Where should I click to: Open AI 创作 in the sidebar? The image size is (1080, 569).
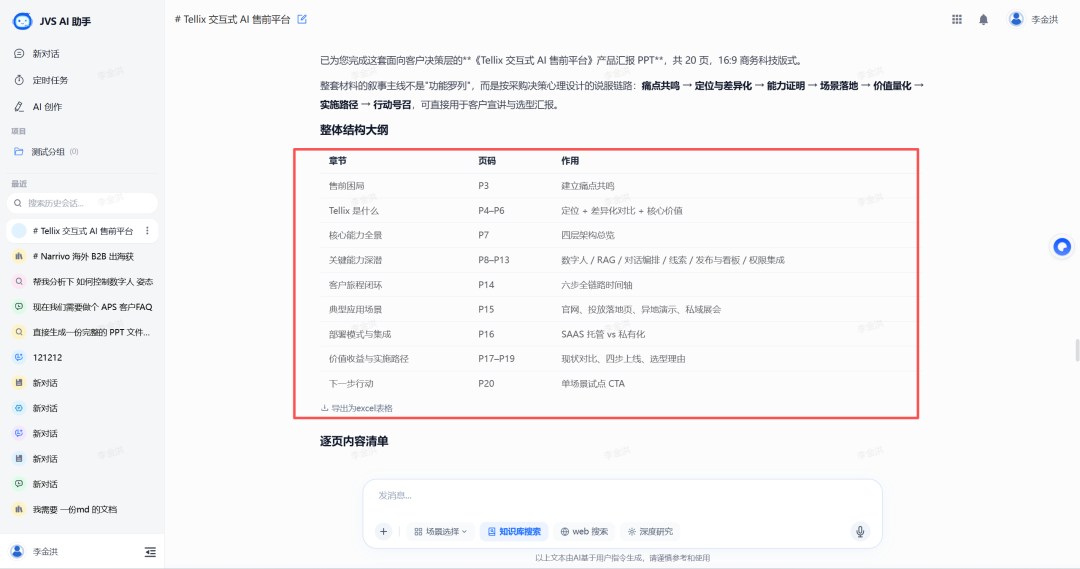[x=47, y=107]
